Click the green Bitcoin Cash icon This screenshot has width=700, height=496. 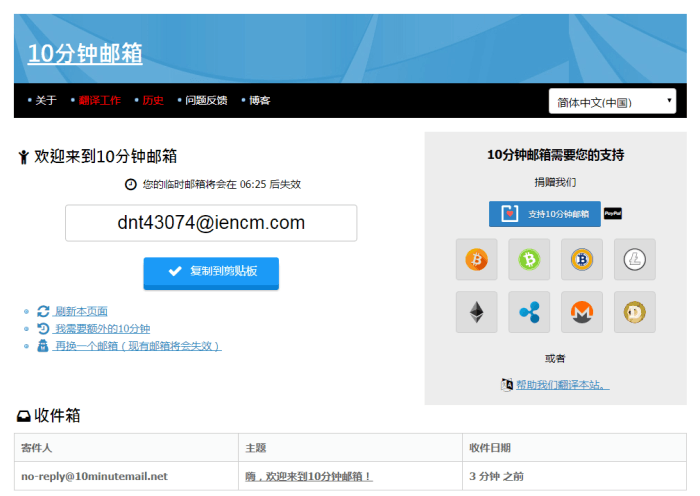point(529,259)
